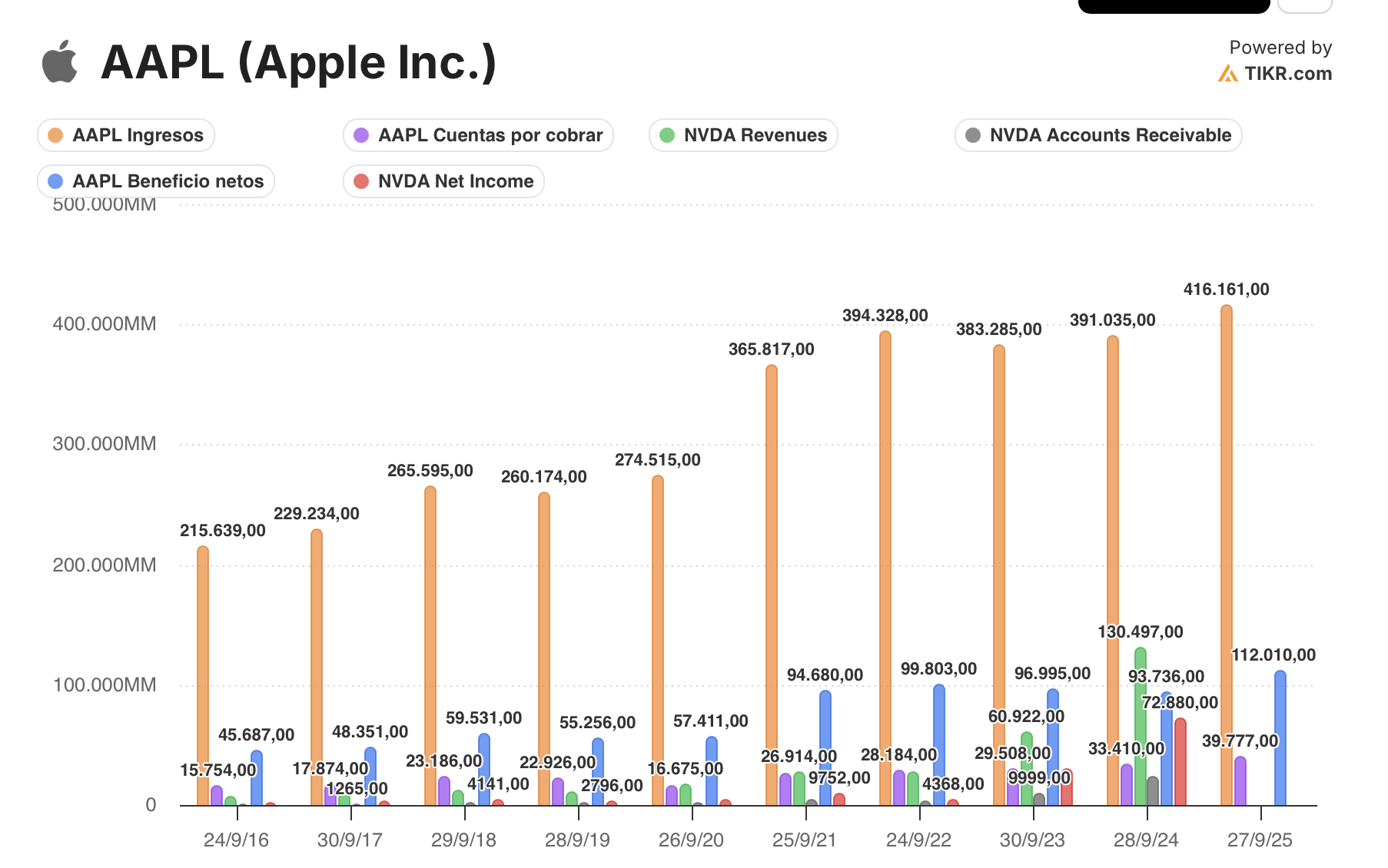Image resolution: width=1388 pixels, height=868 pixels.
Task: Click the 27/9/25 axis date label
Action: click(1260, 840)
